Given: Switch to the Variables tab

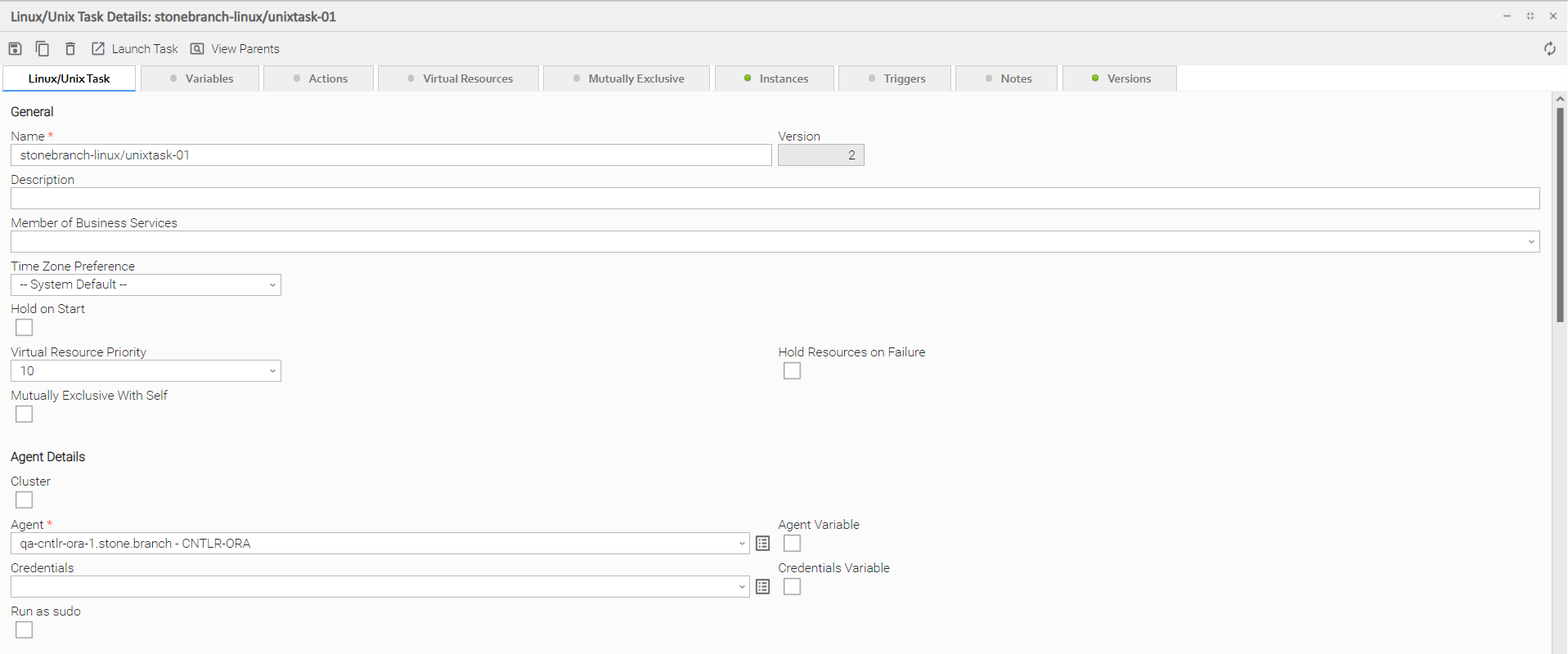Looking at the screenshot, I should [x=201, y=78].
